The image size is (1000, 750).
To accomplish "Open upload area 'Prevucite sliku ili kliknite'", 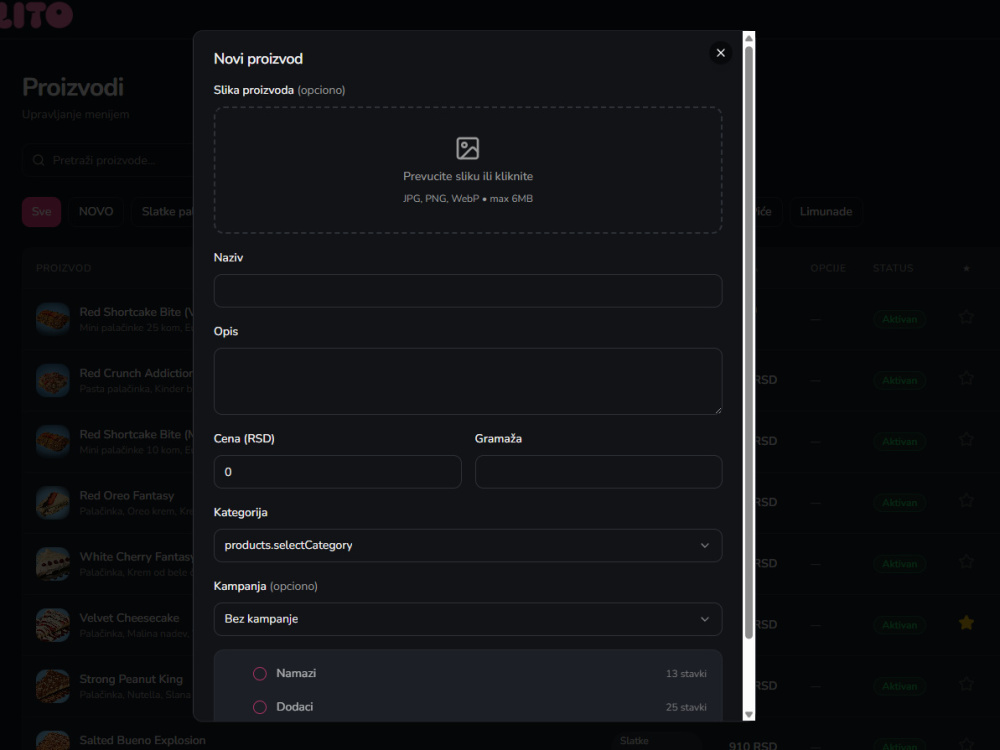I will click(x=467, y=170).
